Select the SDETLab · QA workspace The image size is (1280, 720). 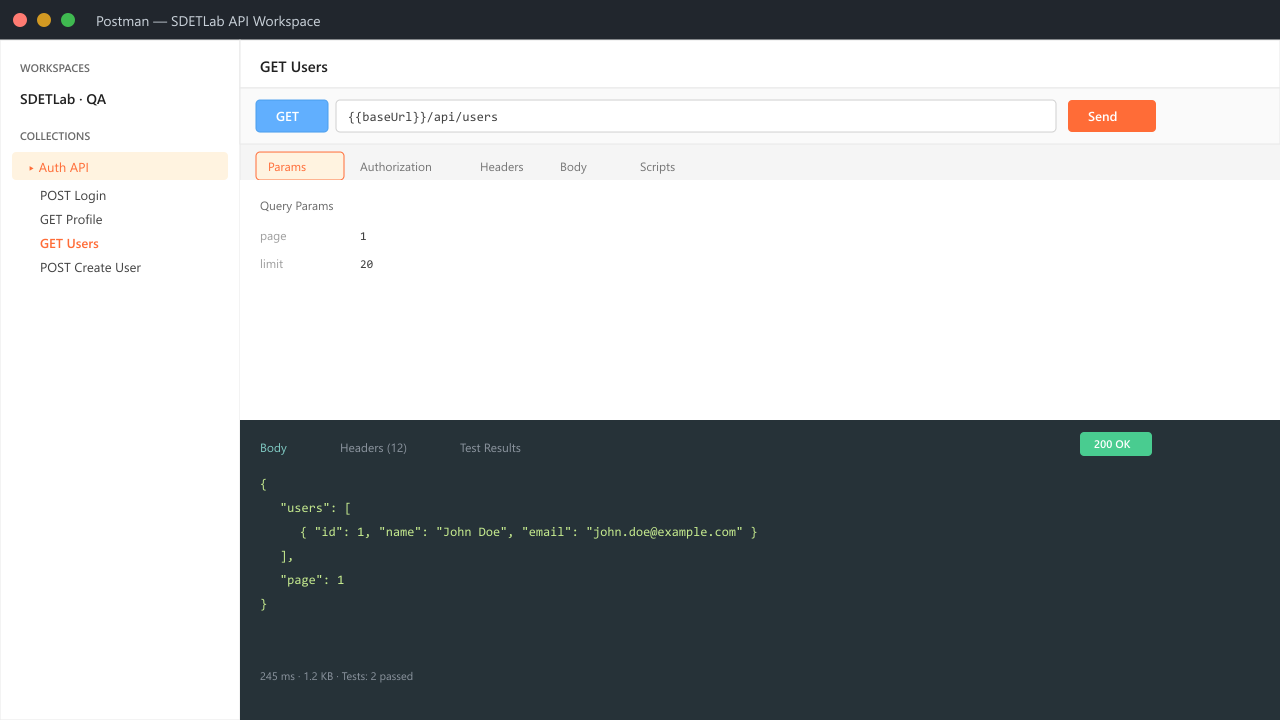pos(63,100)
